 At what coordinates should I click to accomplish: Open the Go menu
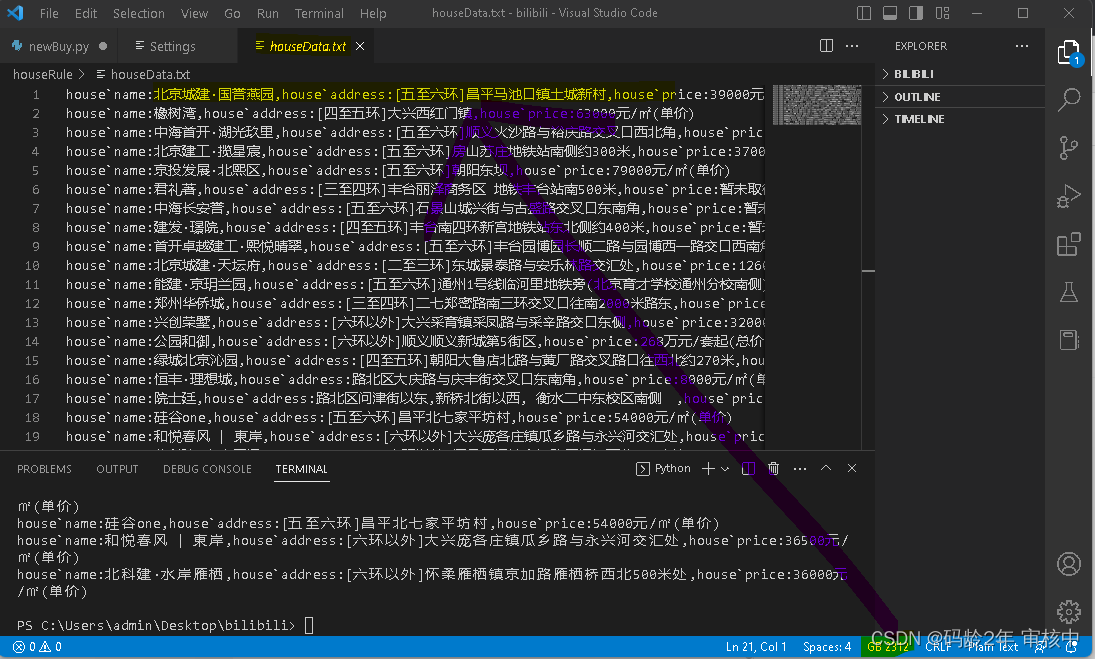(233, 13)
